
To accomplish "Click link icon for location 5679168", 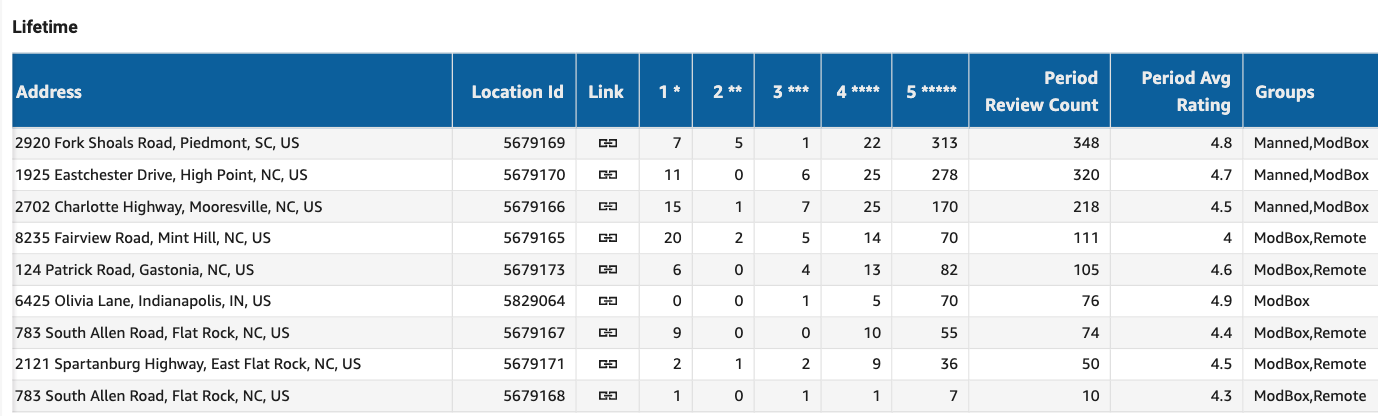I will coord(606,396).
